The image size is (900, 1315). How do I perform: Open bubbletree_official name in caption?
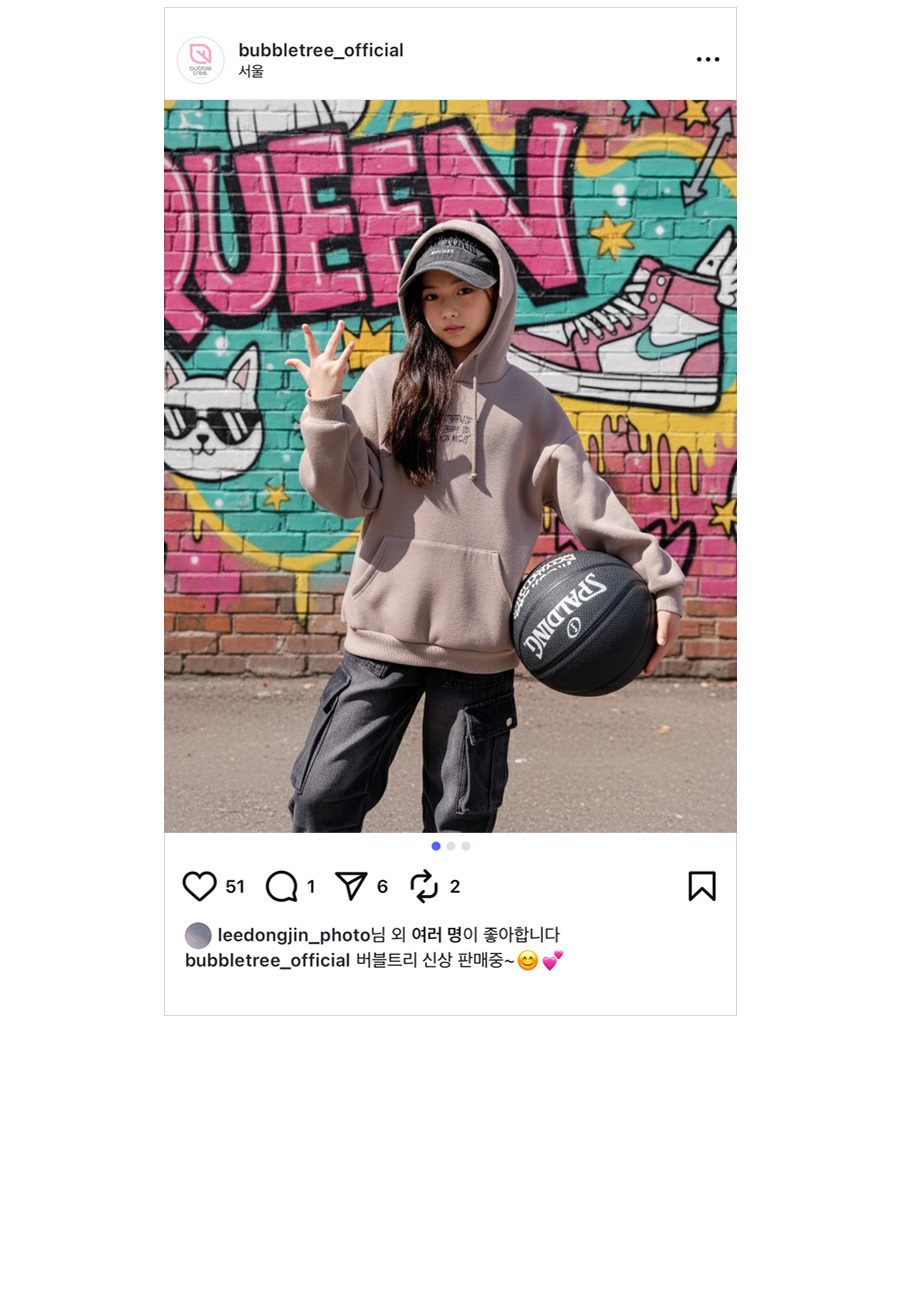click(267, 960)
